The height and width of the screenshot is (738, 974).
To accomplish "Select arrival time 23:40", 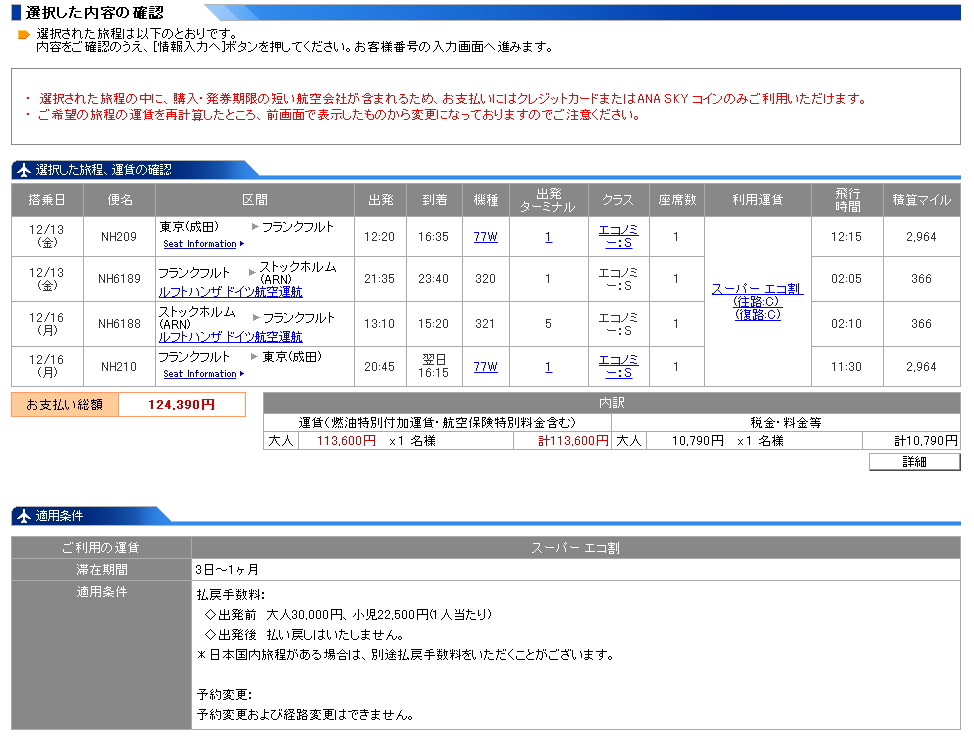I will (433, 279).
